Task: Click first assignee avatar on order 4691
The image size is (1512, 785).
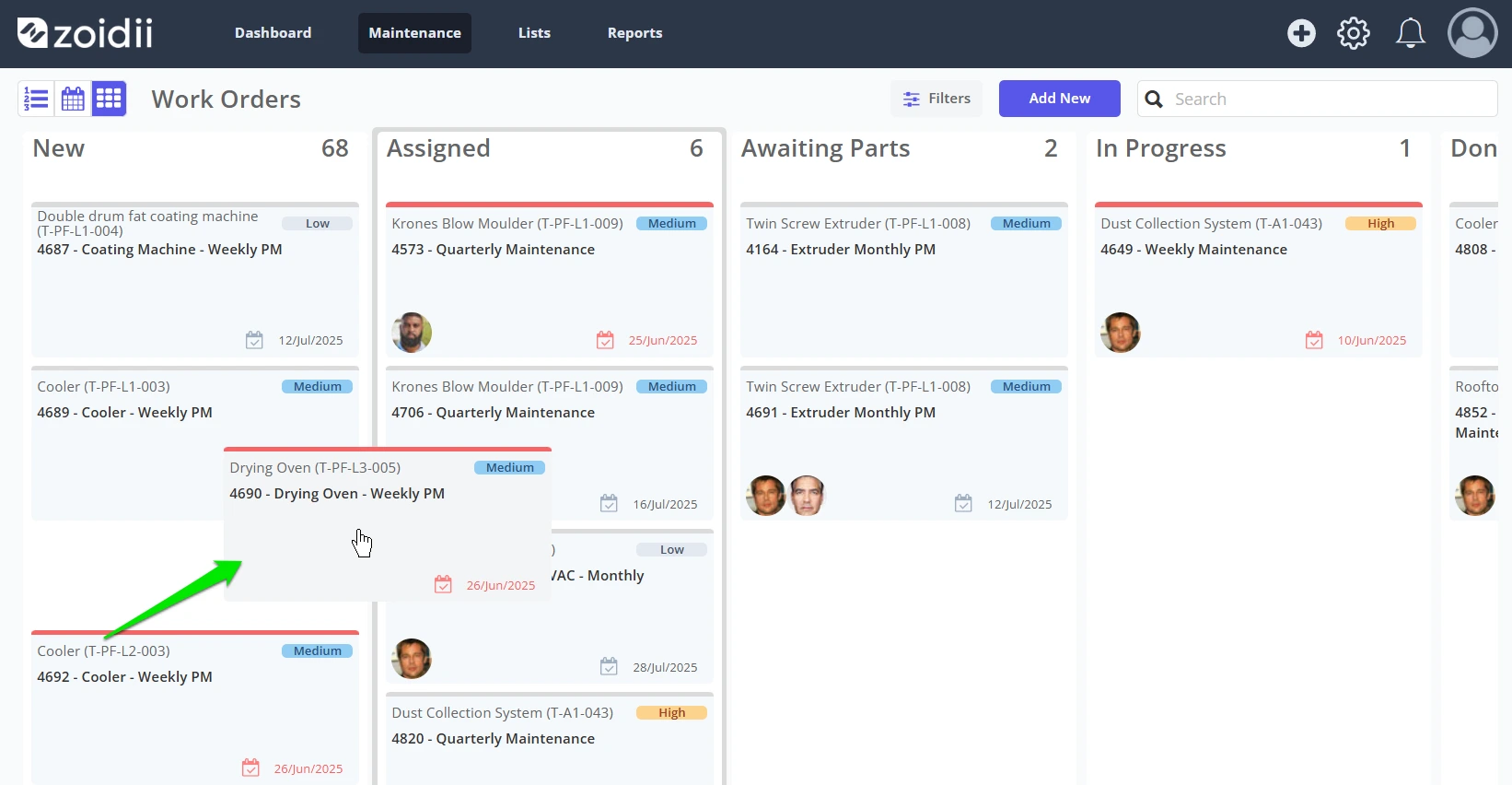Action: [766, 496]
